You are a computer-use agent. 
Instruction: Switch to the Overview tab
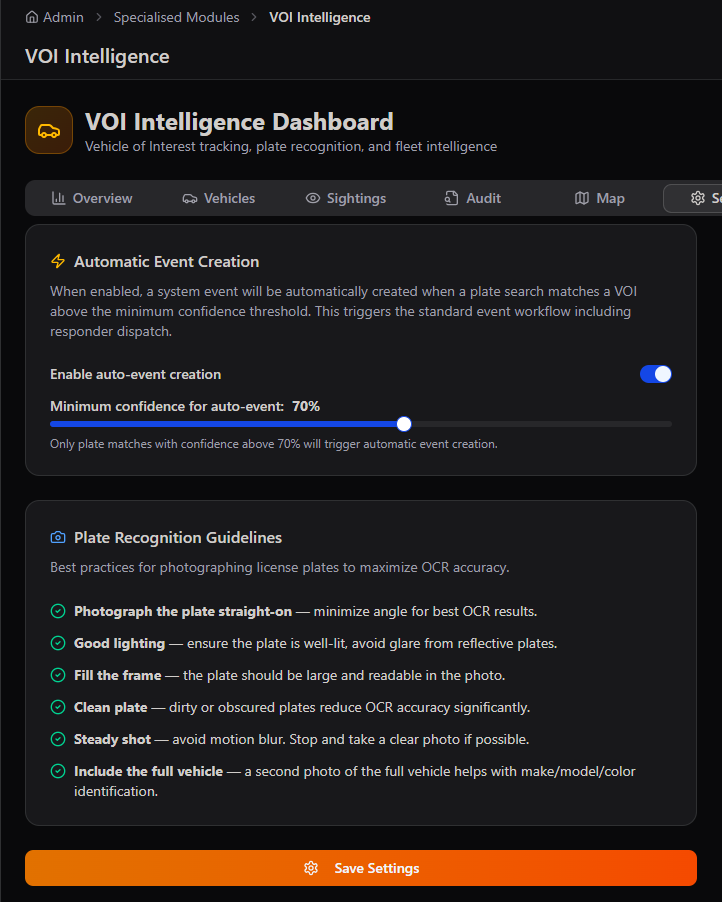click(92, 198)
